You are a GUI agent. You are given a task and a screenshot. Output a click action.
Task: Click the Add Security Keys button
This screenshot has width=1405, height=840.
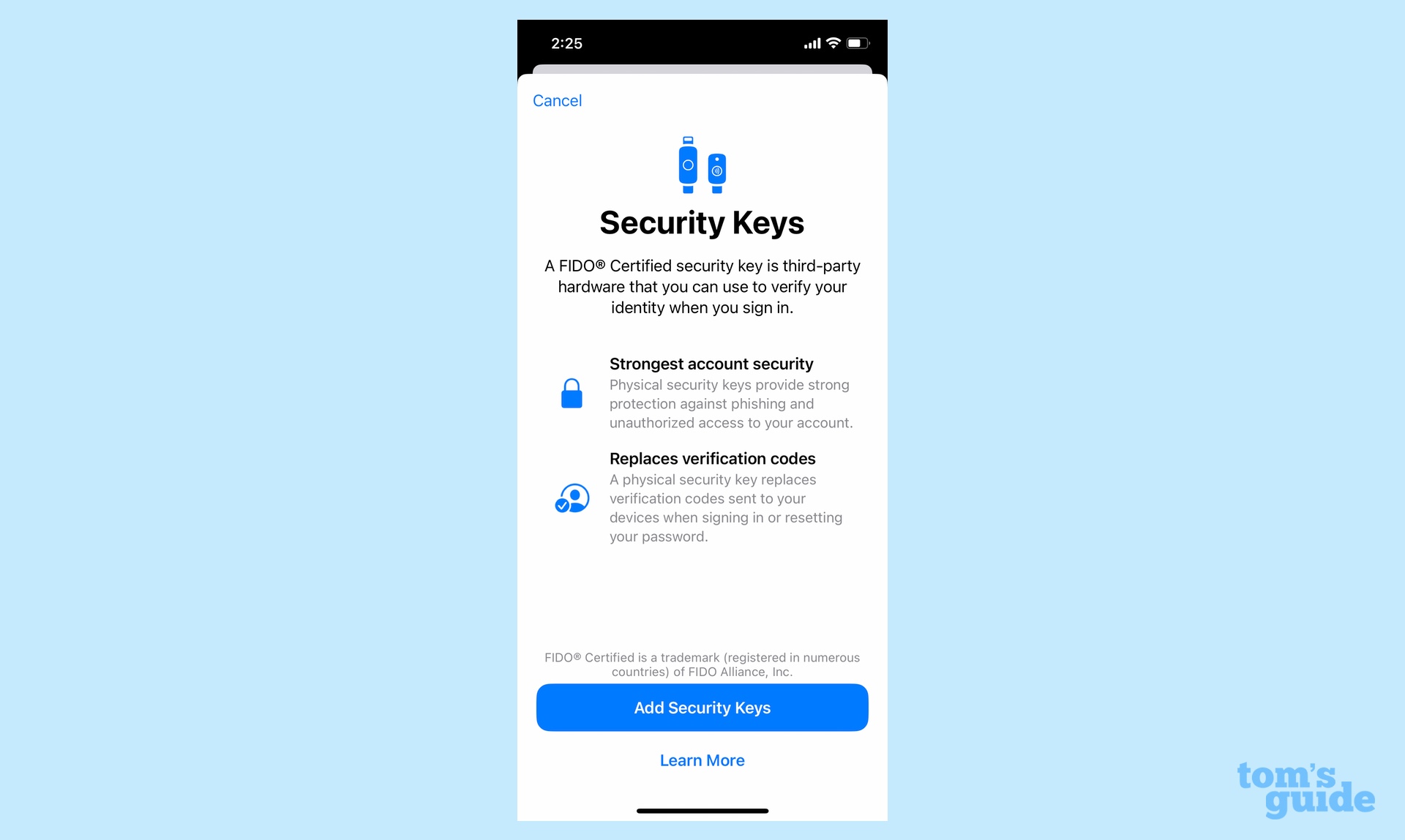[702, 707]
